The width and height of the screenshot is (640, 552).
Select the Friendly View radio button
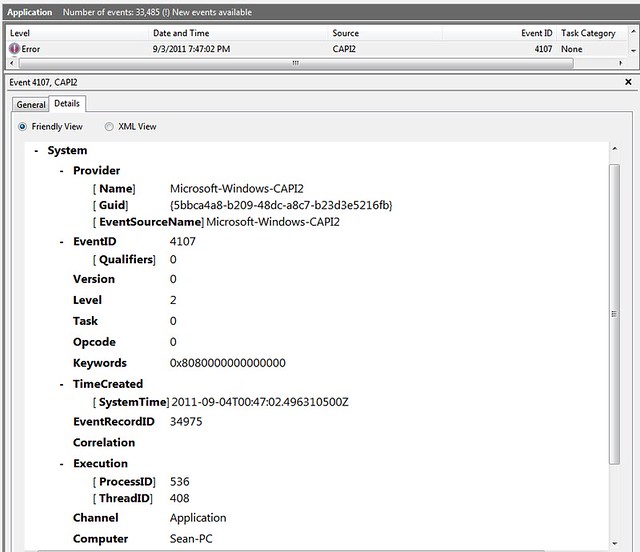pyautogui.click(x=22, y=127)
